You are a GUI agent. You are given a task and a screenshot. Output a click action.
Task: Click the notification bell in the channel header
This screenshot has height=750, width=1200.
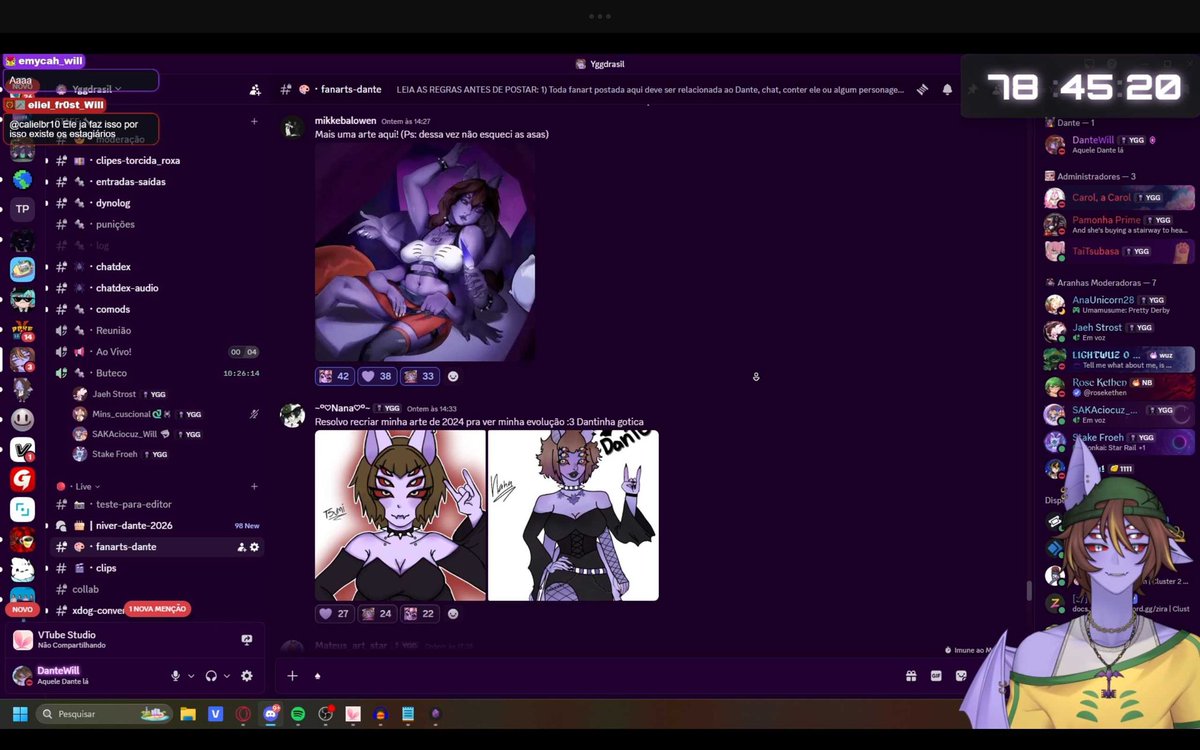(947, 89)
